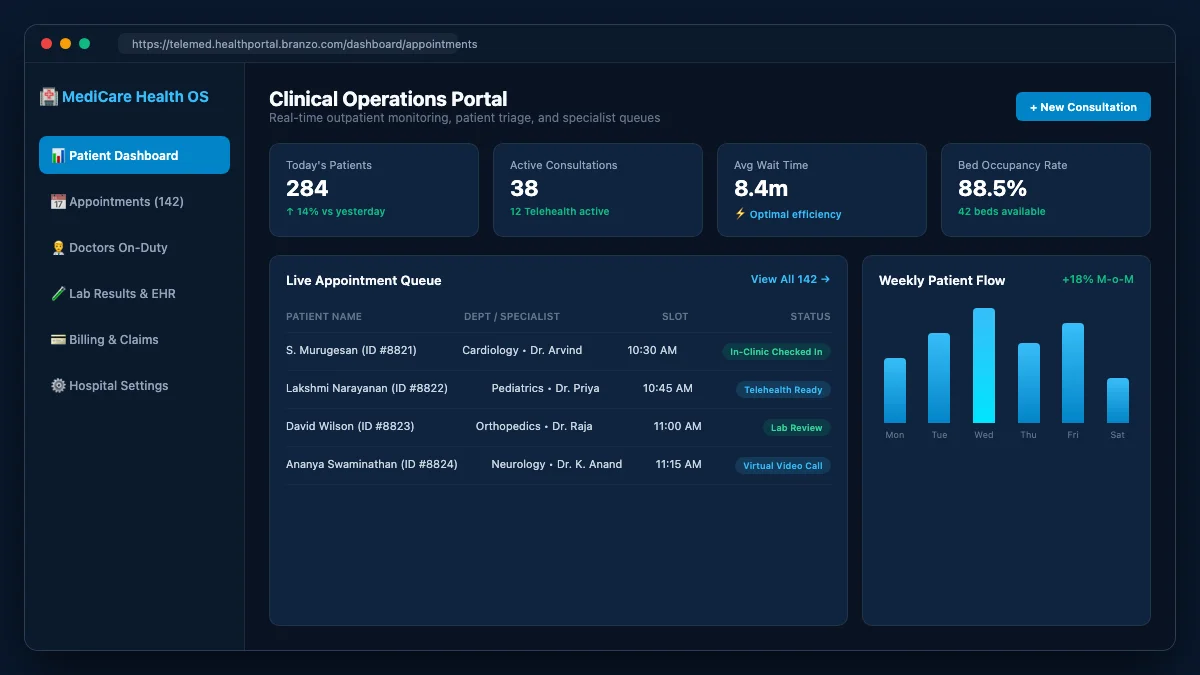Image resolution: width=1200 pixels, height=675 pixels.
Task: Click the 11:00 AM slot cell
Action: [678, 427]
